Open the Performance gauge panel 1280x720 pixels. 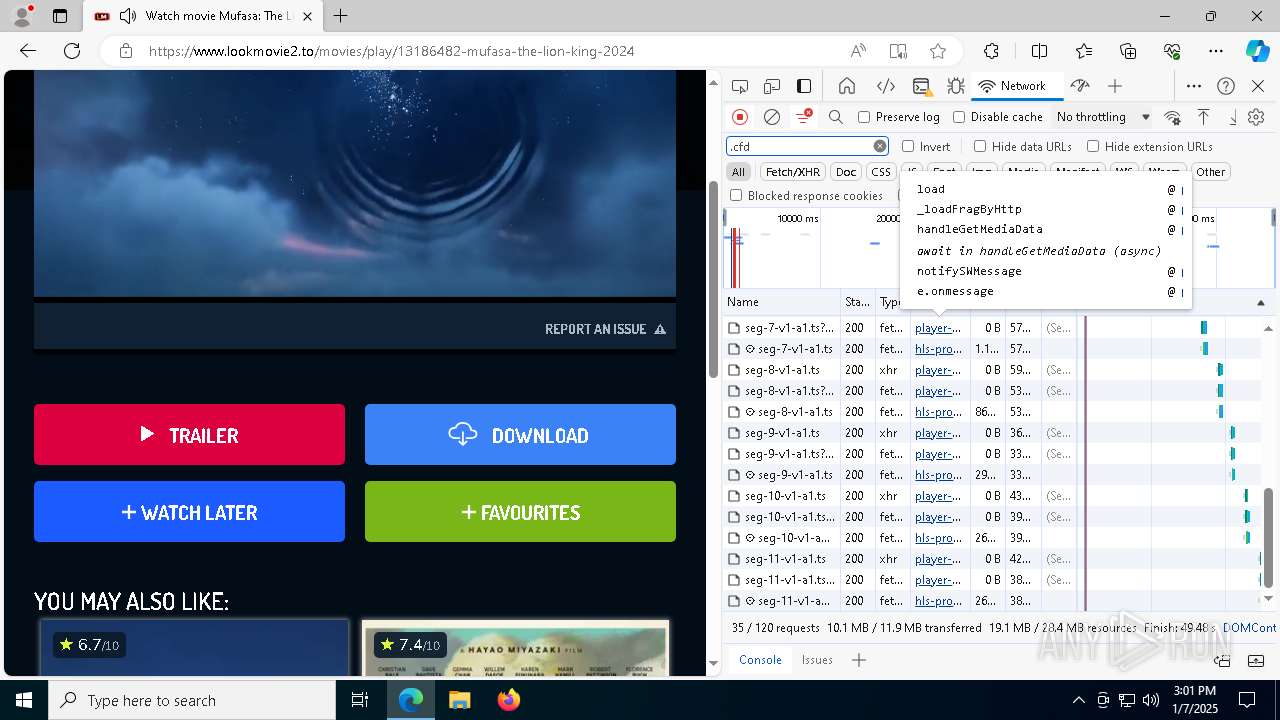1079,86
